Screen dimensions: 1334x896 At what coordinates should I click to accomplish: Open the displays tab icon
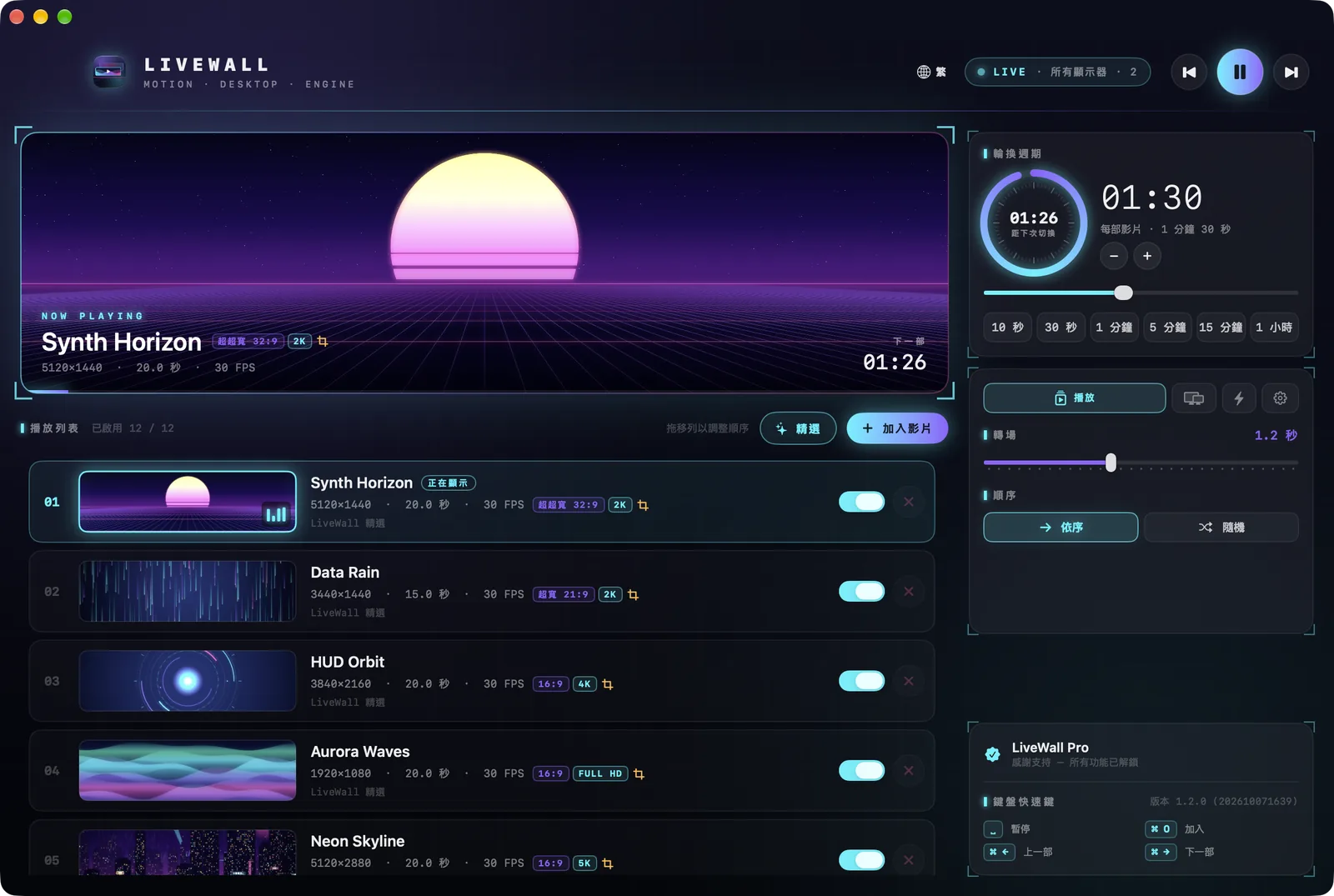pos(1193,398)
